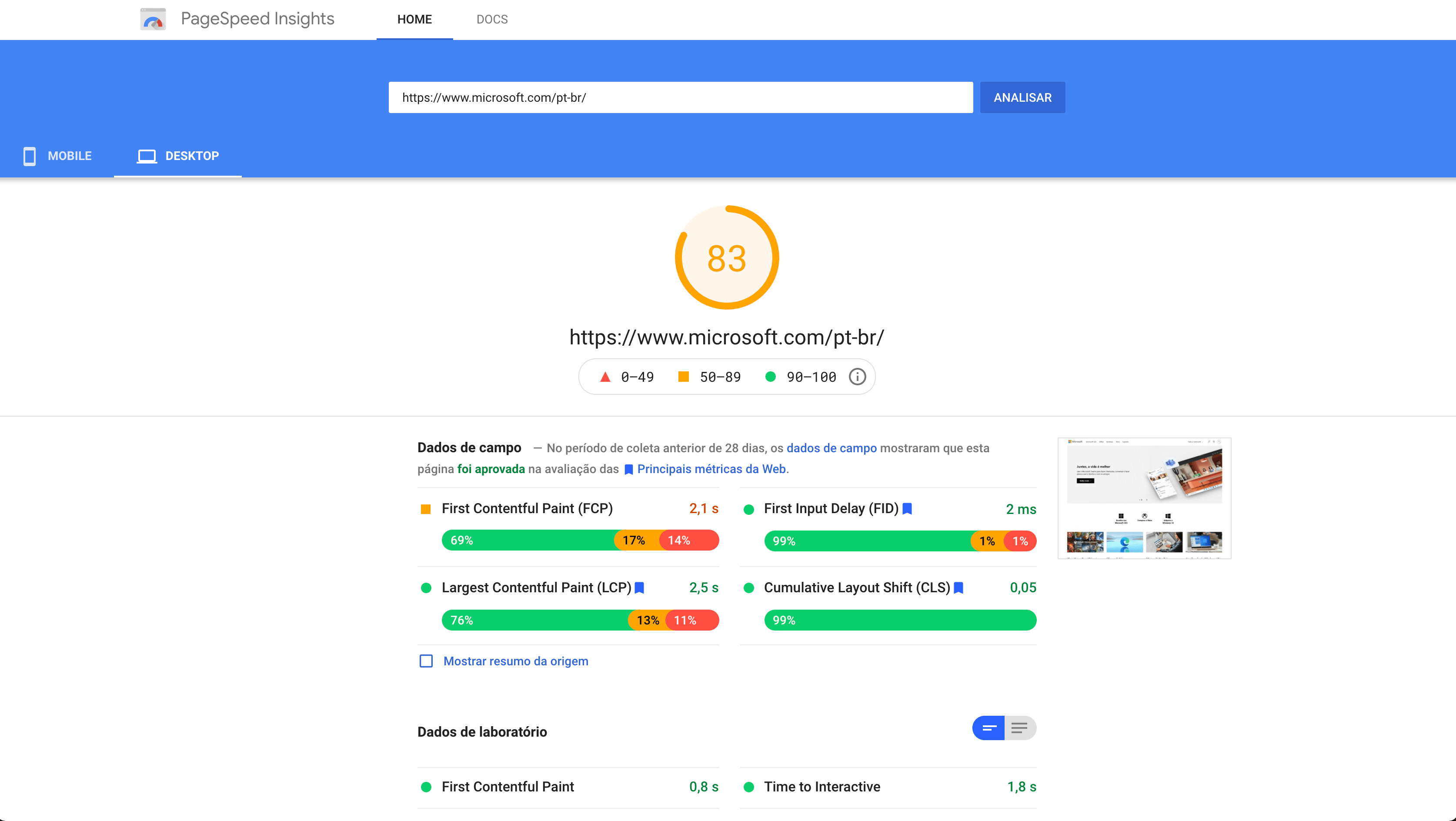This screenshot has height=821, width=1456.
Task: Click the orange square FCP status icon
Action: point(426,509)
